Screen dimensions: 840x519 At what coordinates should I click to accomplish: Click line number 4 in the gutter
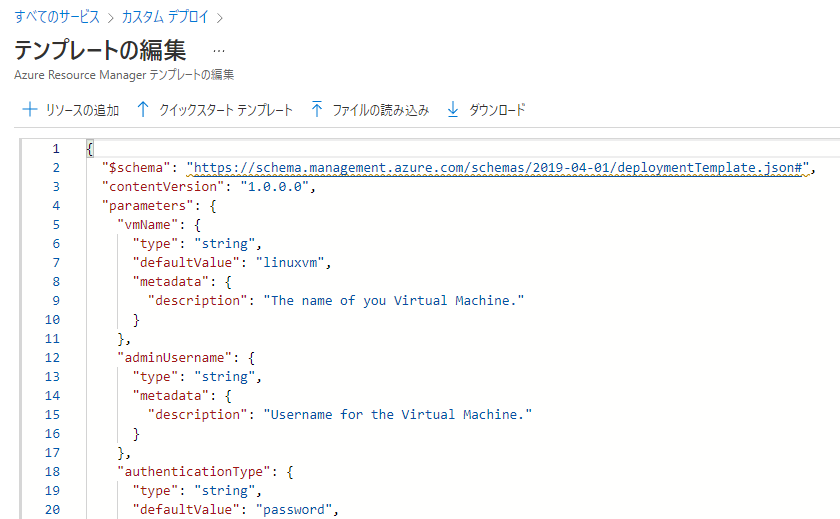point(56,206)
